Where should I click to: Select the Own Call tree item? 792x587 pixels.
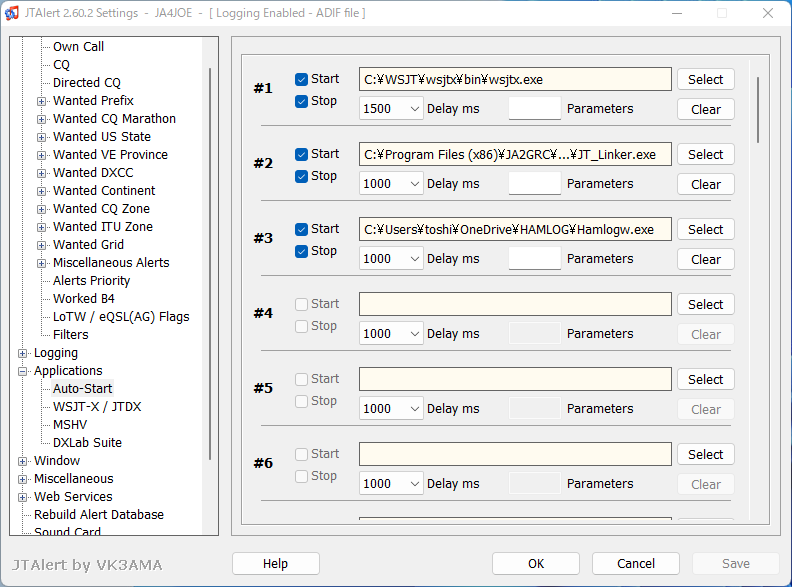point(78,46)
